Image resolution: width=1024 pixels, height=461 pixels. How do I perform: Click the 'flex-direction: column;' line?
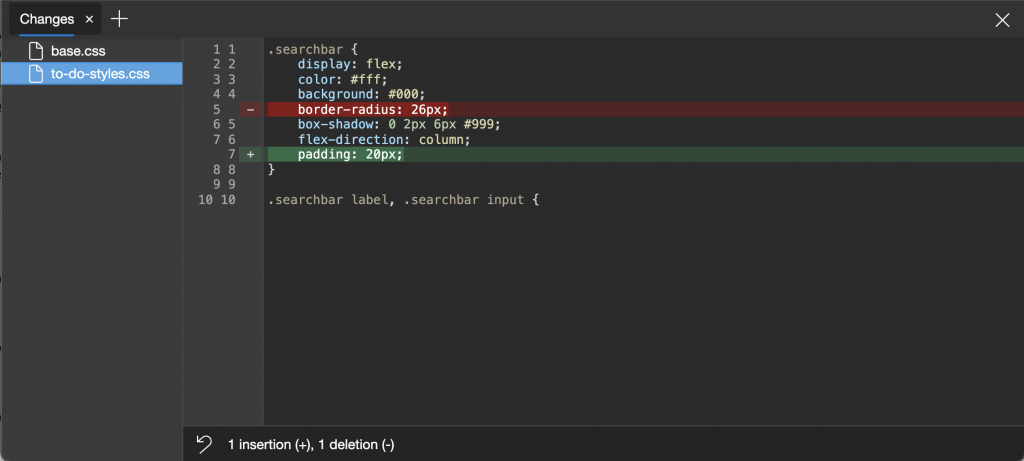(384, 140)
